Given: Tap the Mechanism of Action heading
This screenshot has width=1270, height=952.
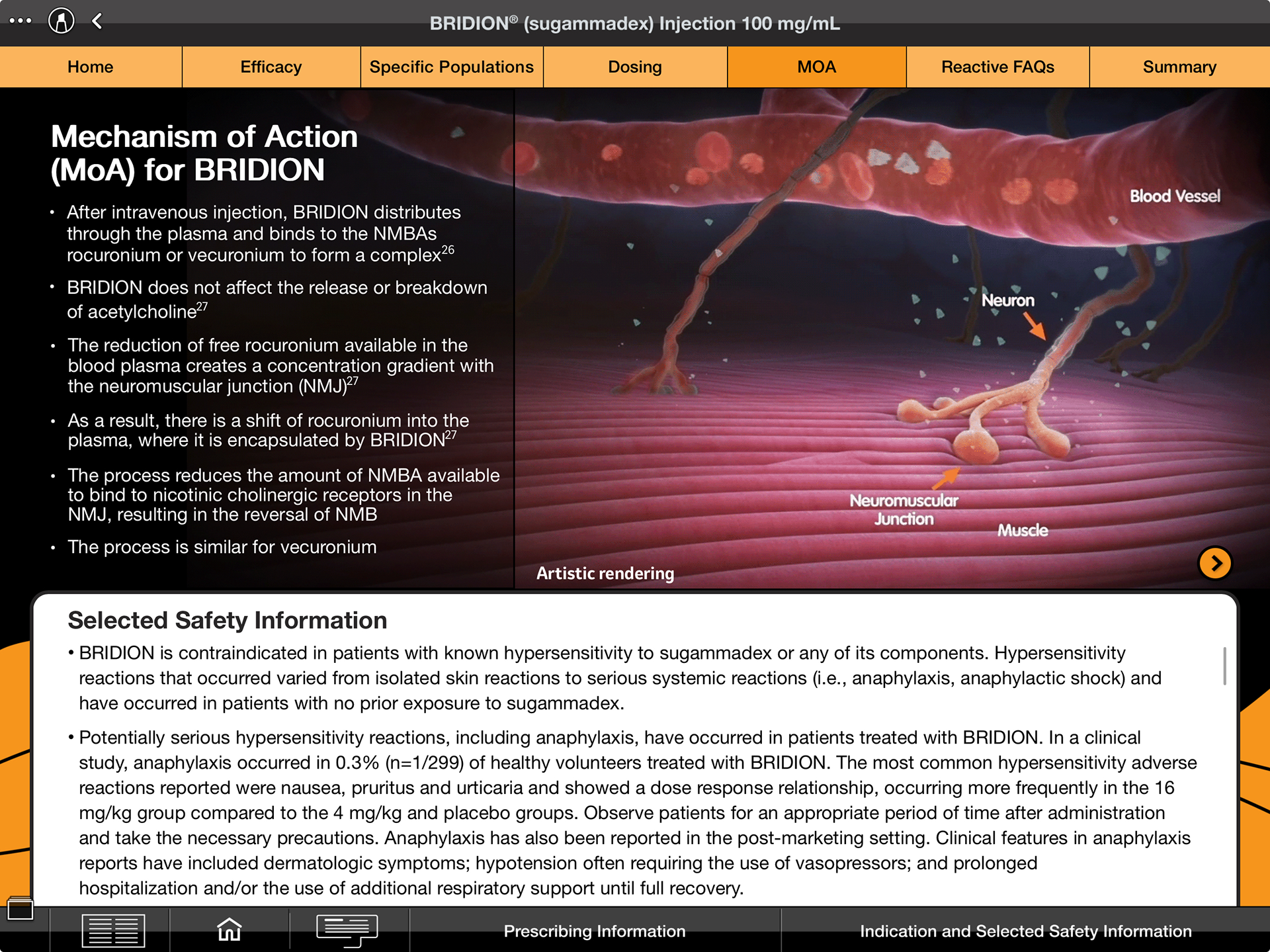Looking at the screenshot, I should tap(204, 153).
